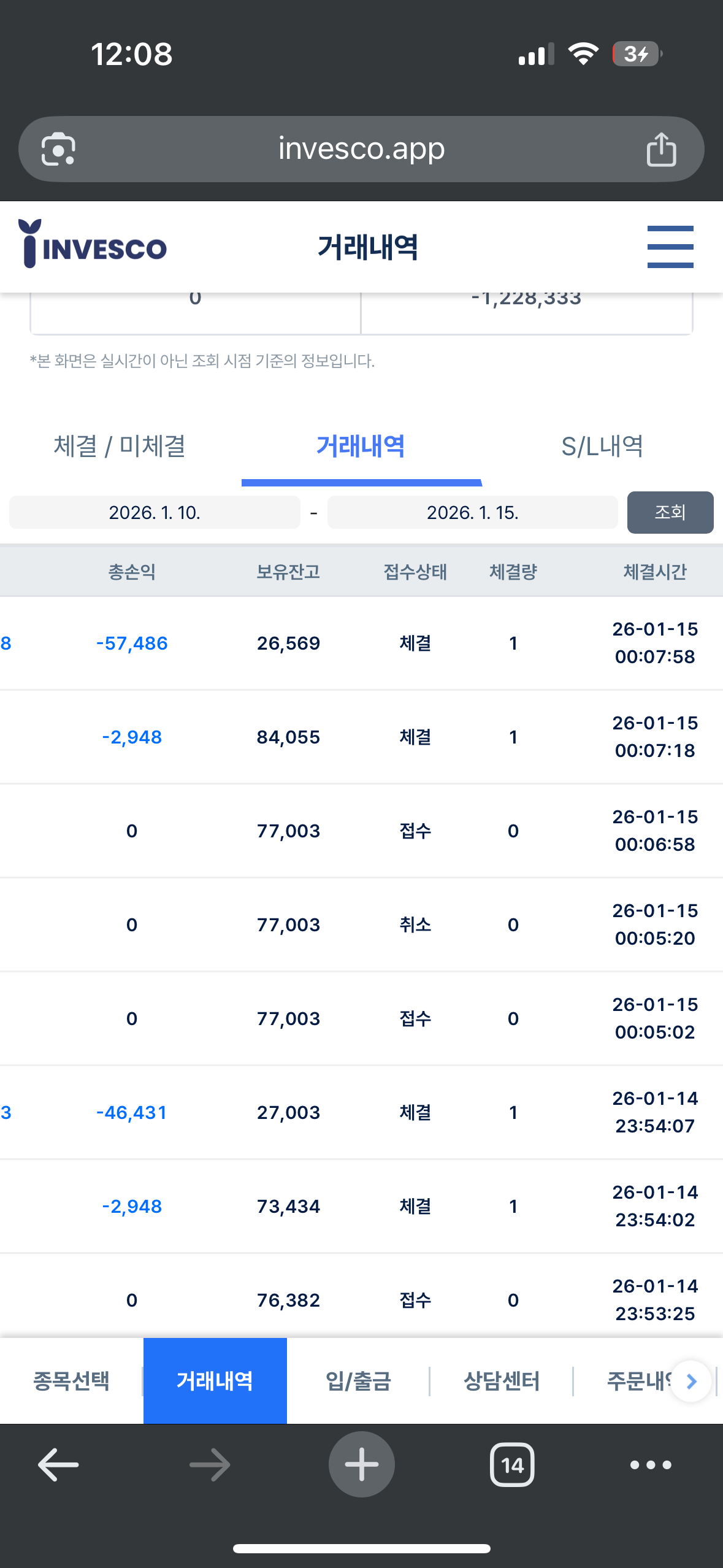Tap the Invesco logo
The image size is (723, 1568).
pos(93,244)
